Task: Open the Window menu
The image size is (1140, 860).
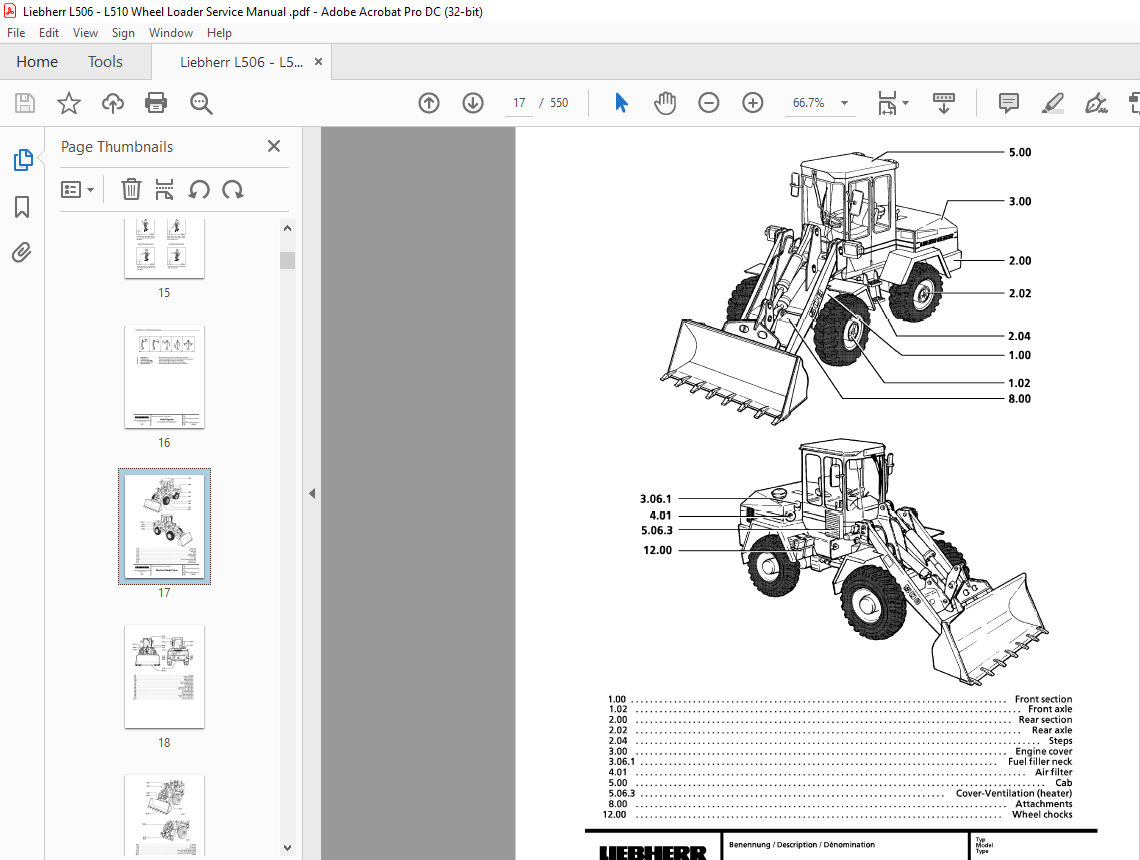Action: (x=171, y=33)
